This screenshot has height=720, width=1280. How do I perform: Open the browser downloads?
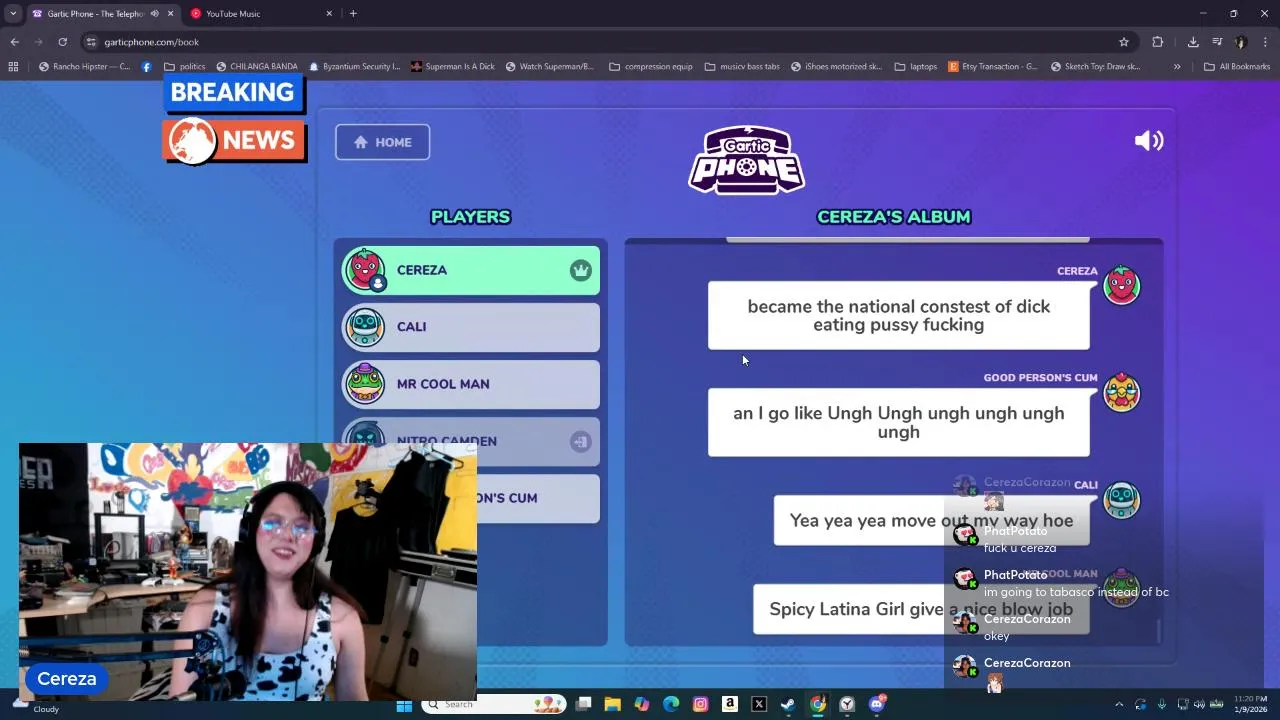click(x=1193, y=42)
